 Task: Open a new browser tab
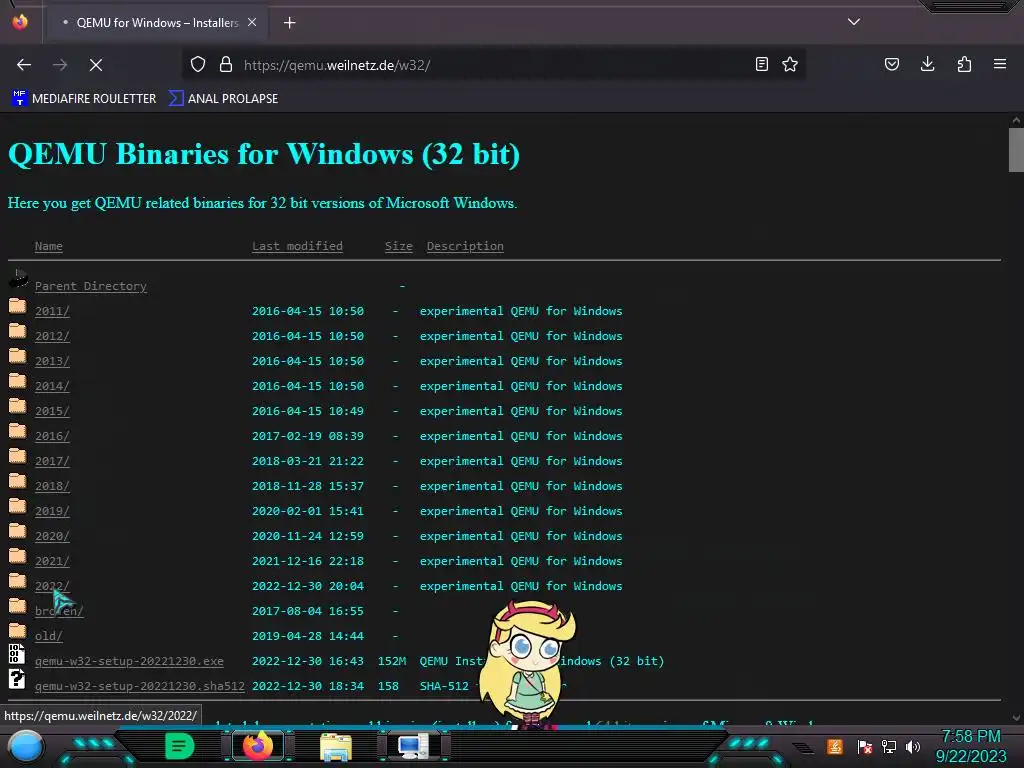pyautogui.click(x=290, y=23)
